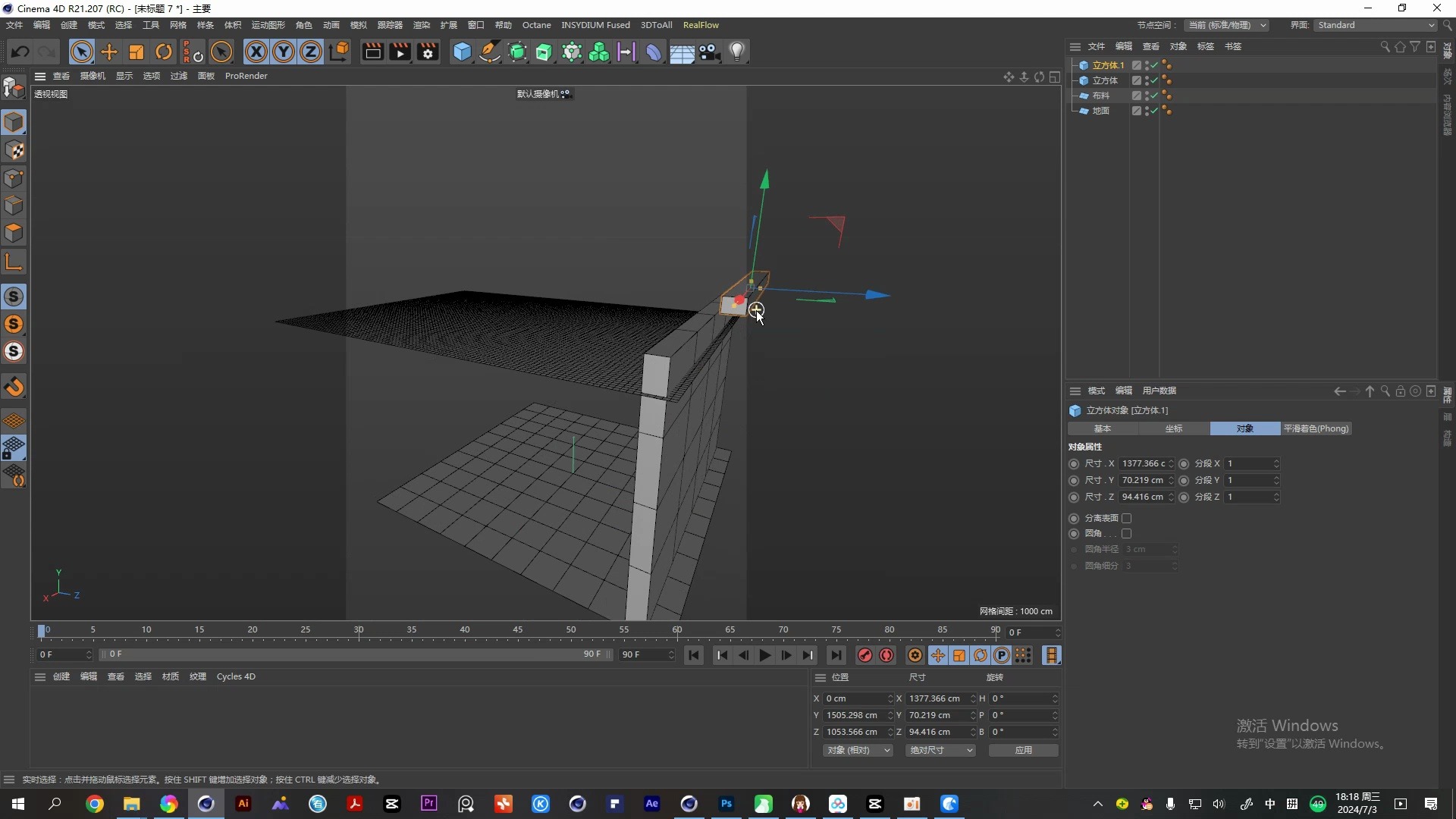Select the Move tool
1456x819 pixels.
109,52
